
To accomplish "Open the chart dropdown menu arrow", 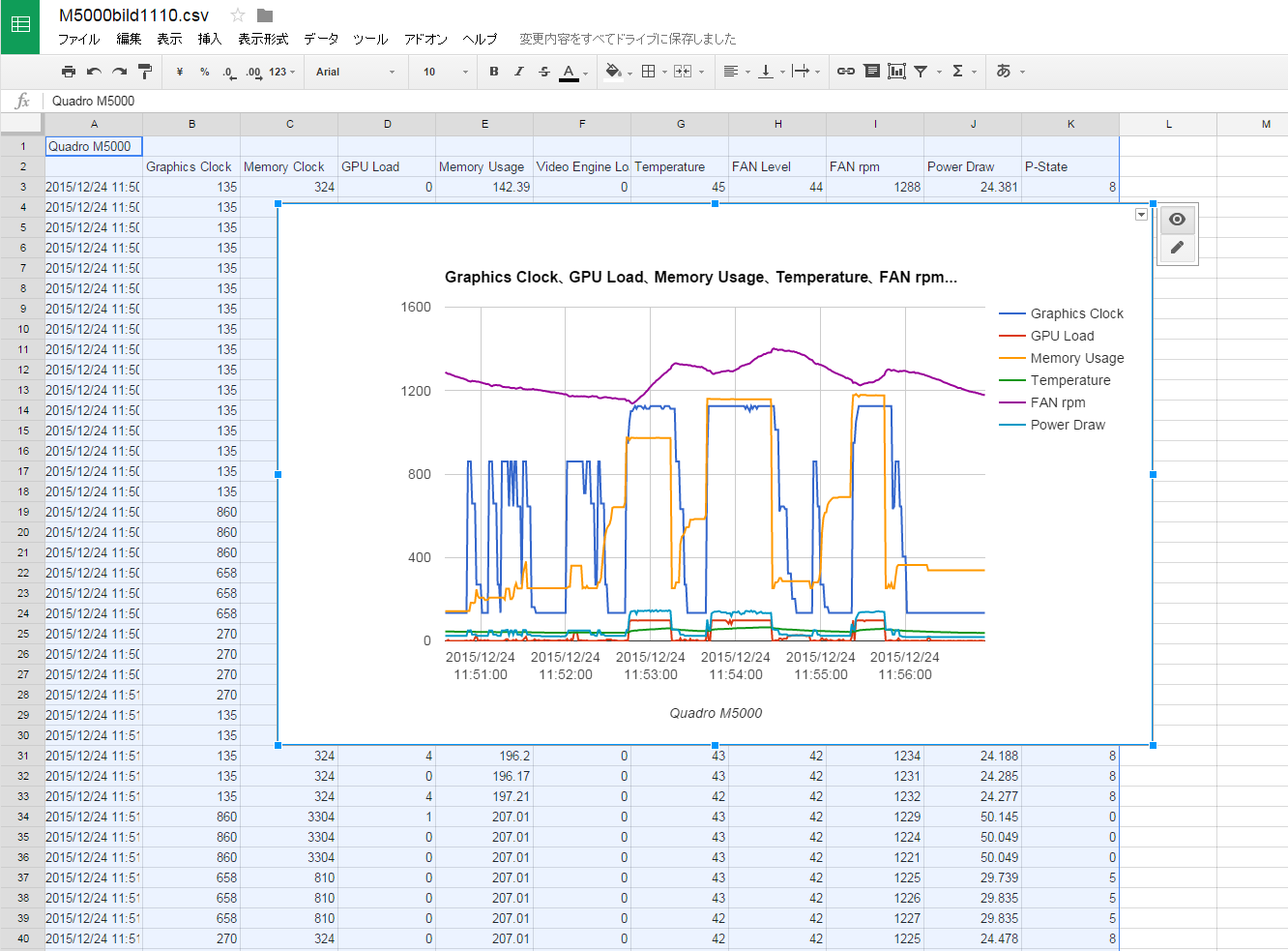I will (1141, 215).
